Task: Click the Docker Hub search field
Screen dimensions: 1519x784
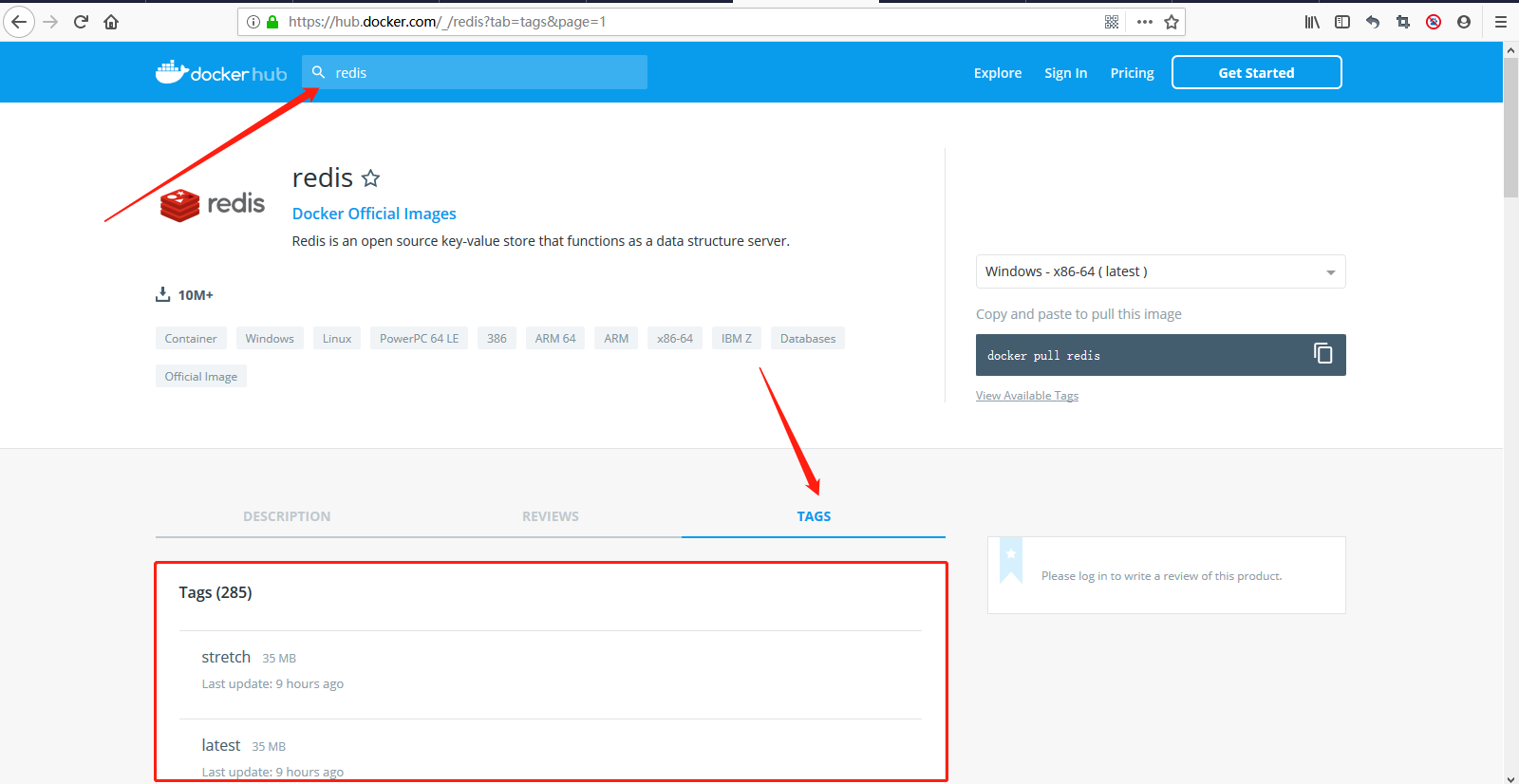Action: point(475,72)
